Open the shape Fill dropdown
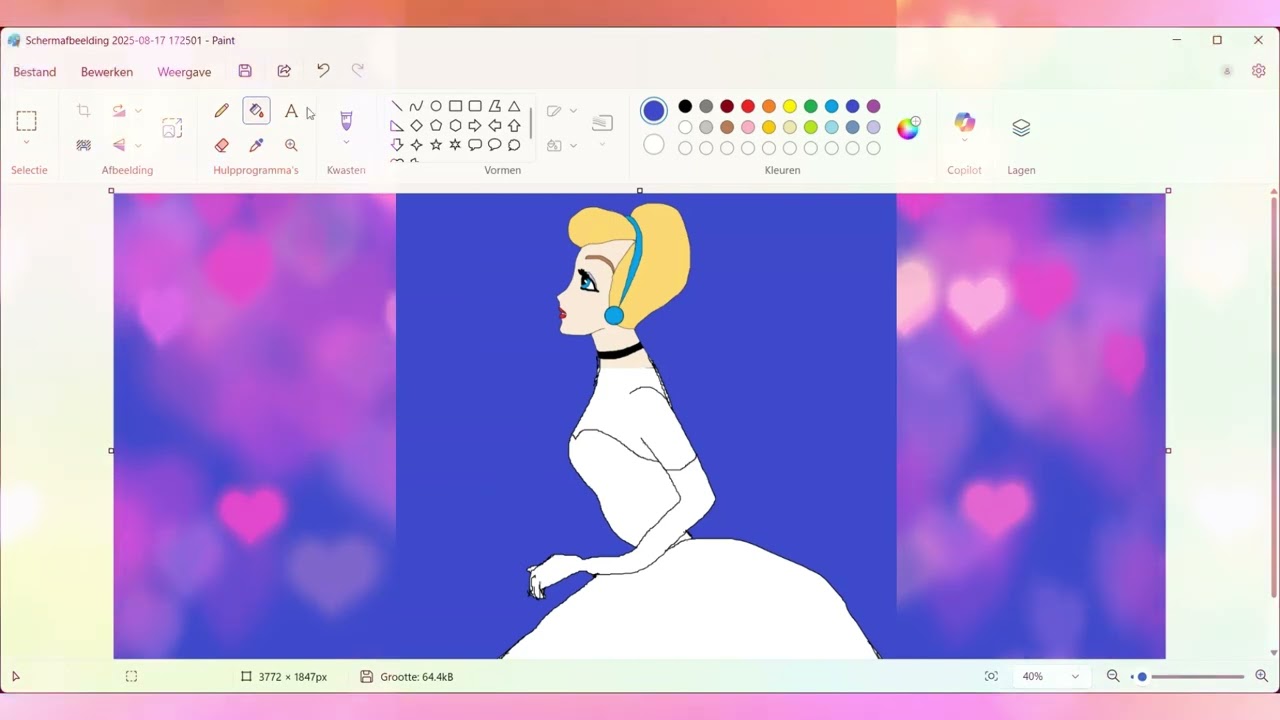The height and width of the screenshot is (720, 1280). 563,145
